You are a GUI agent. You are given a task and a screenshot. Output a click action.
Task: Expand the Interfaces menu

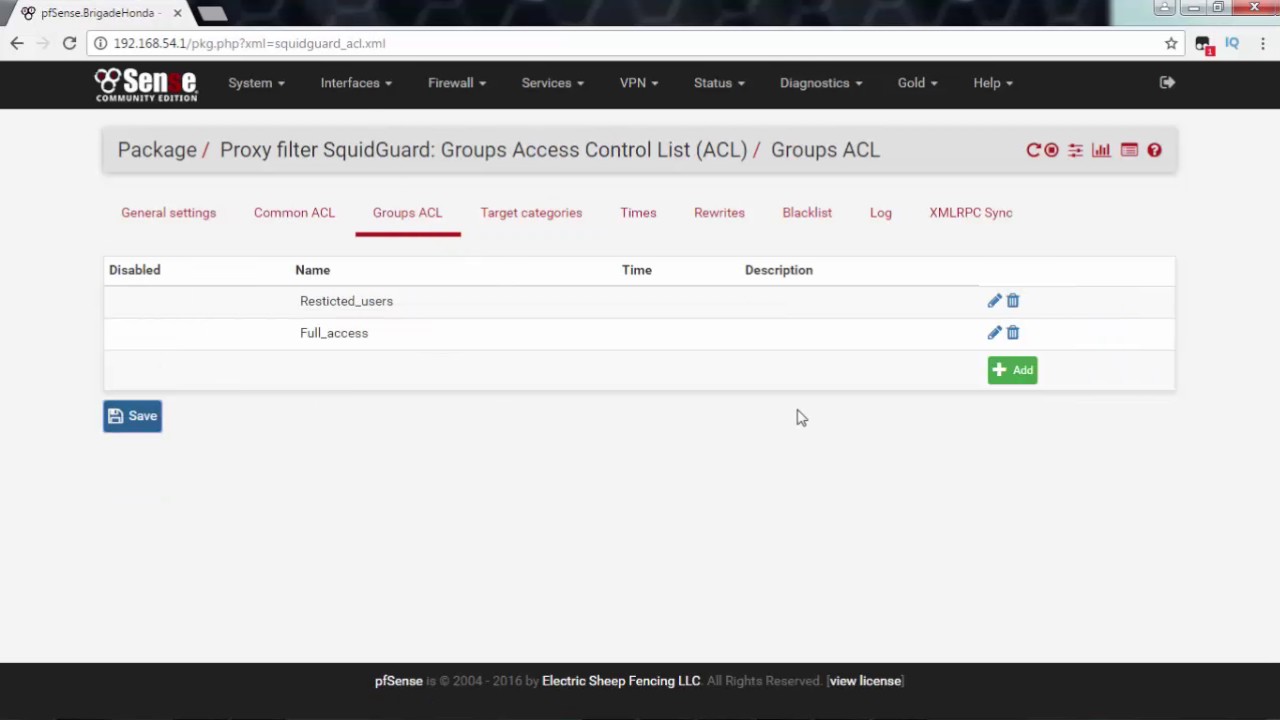click(x=356, y=83)
